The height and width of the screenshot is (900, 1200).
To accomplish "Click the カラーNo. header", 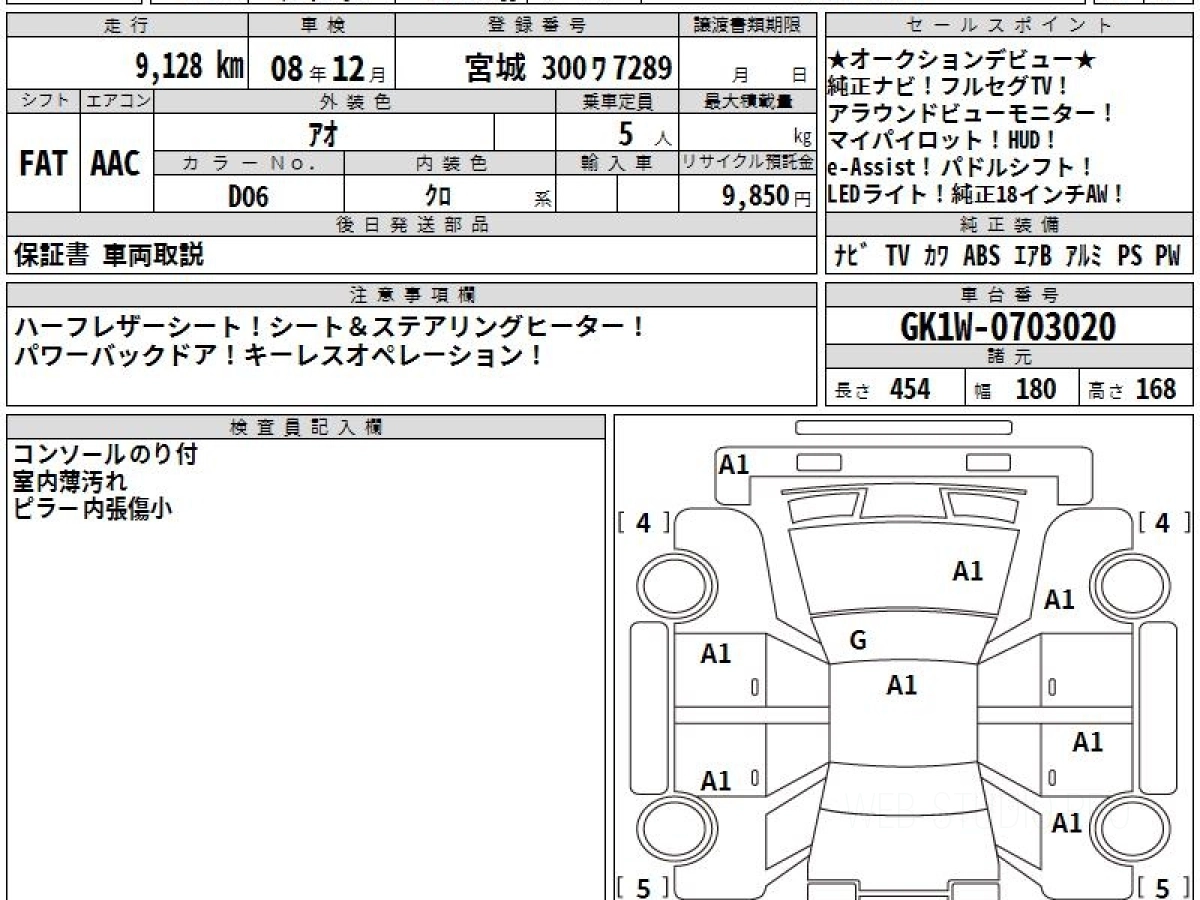I will [x=249, y=164].
